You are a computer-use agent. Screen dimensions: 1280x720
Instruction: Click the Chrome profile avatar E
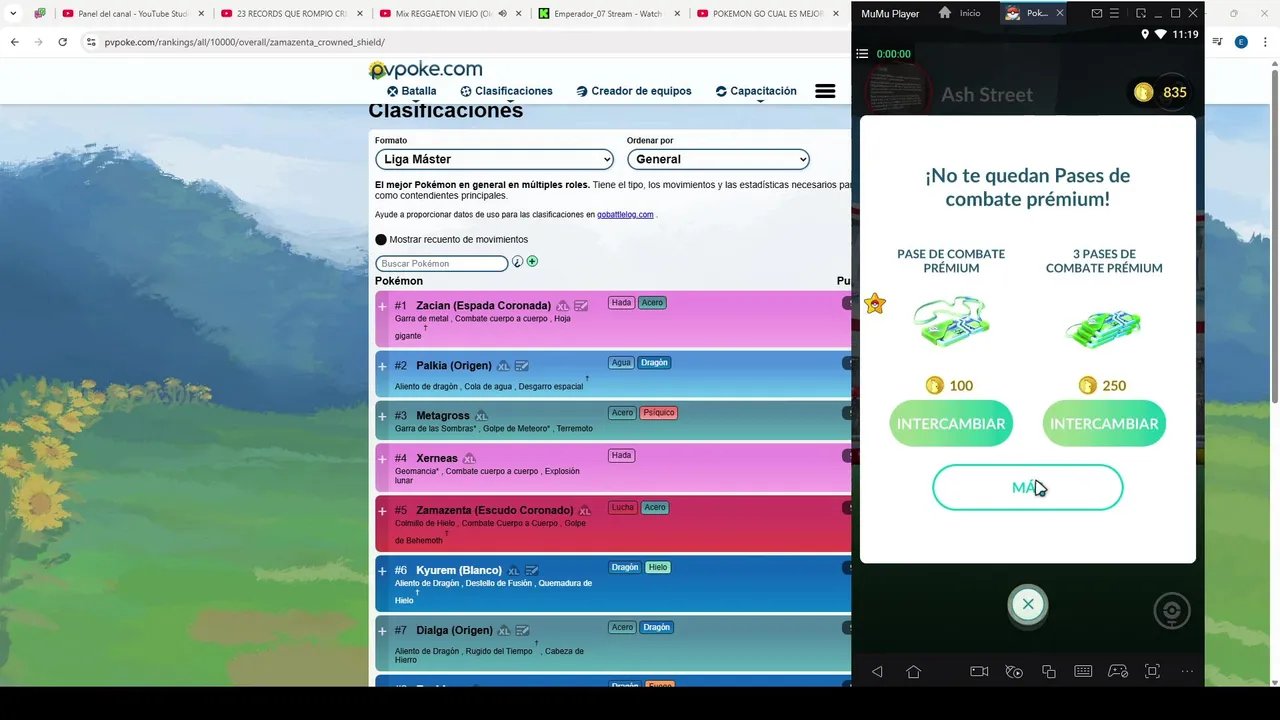coord(1241,42)
